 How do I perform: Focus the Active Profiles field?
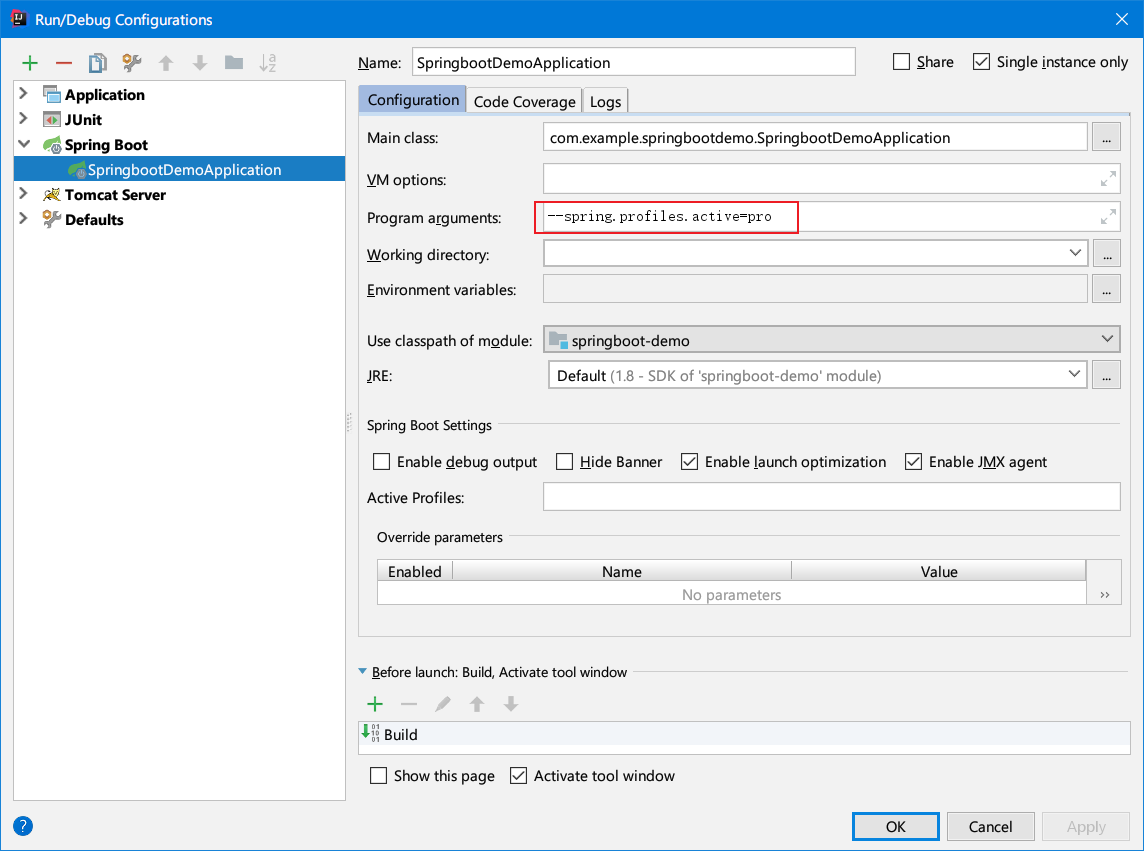click(832, 497)
